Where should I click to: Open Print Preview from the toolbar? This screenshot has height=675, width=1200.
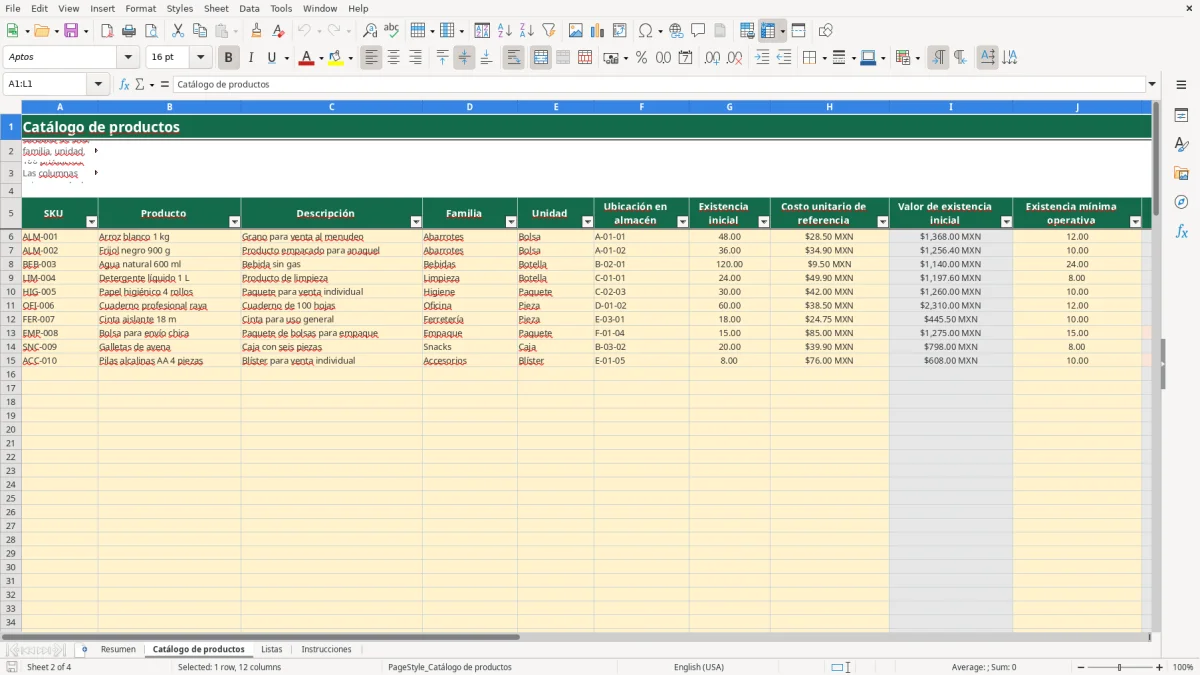coord(151,31)
